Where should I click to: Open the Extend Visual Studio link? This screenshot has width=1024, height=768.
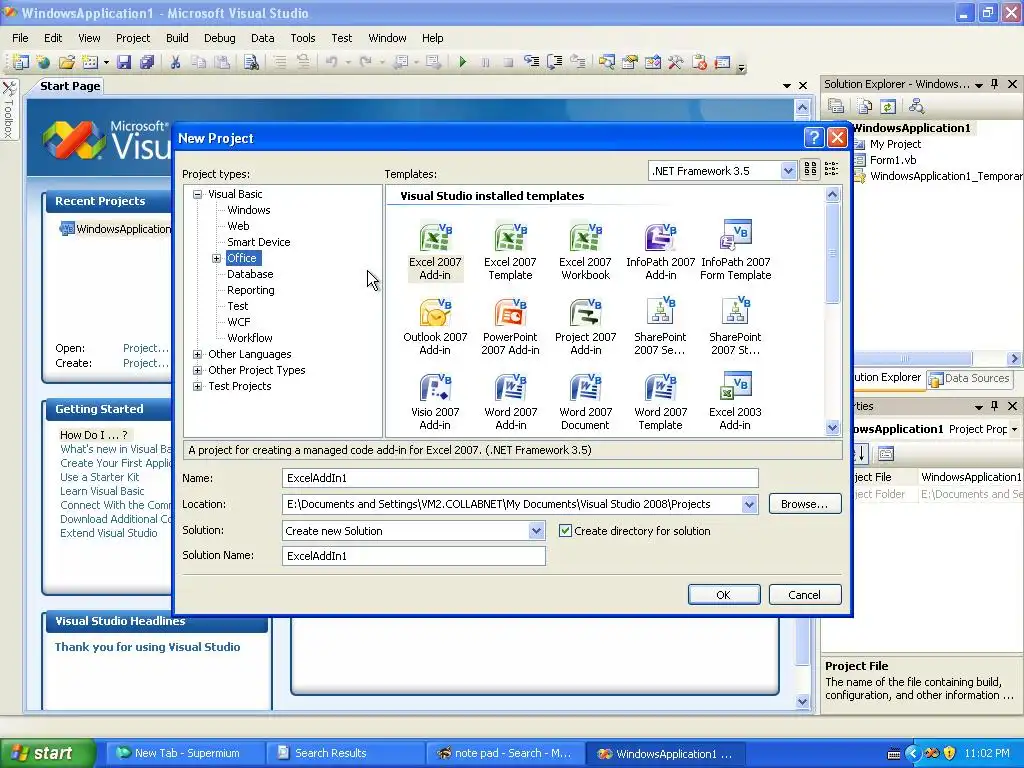click(x=109, y=533)
